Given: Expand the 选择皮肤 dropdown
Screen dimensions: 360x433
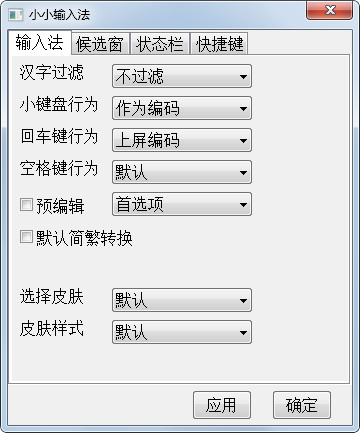Looking at the screenshot, I should [182, 300].
